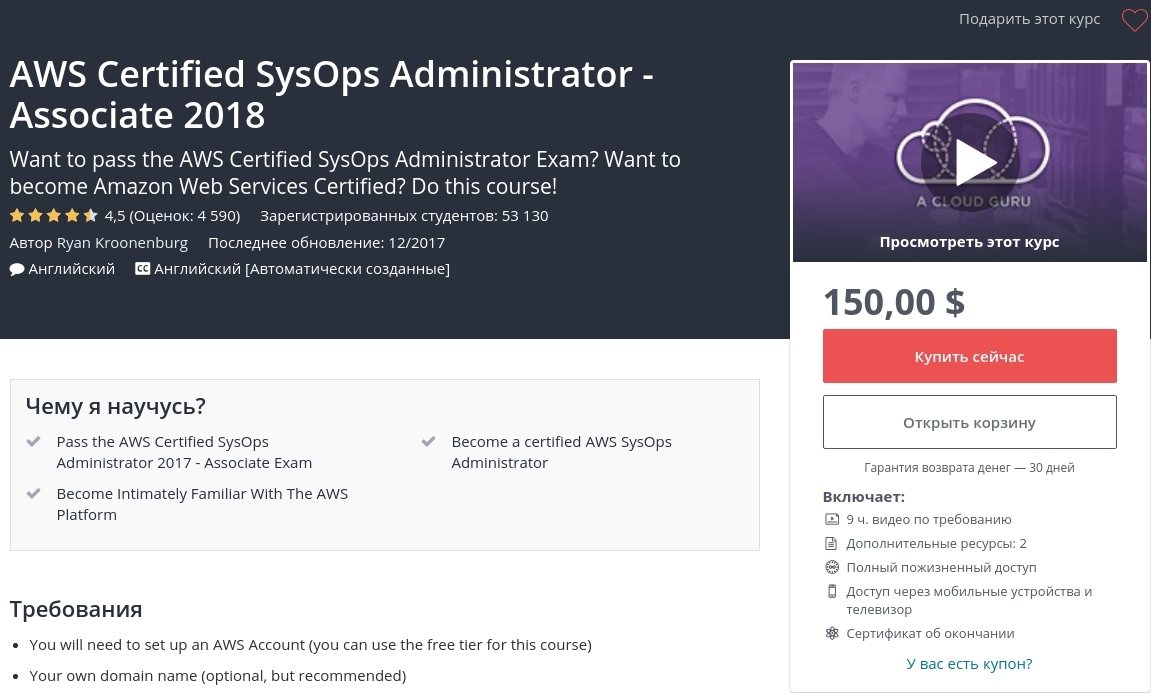
Task: Click 'Подарить этот курс' link
Action: pyautogui.click(x=1029, y=19)
